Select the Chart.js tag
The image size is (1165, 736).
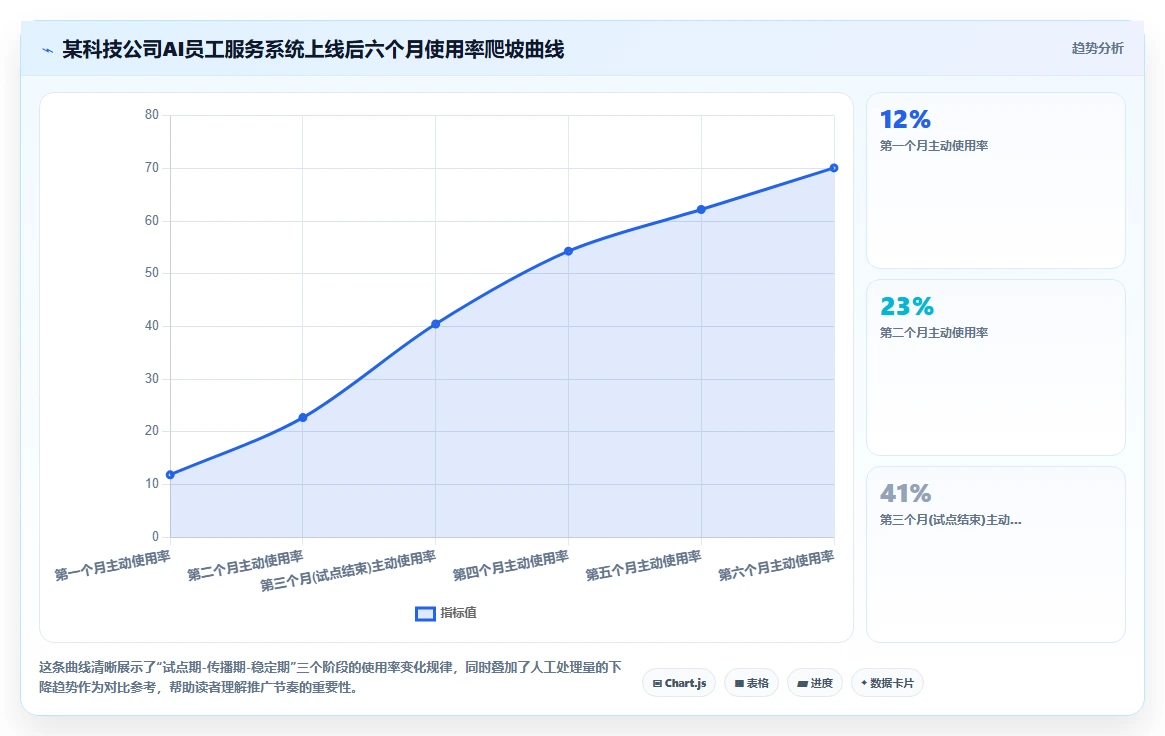click(x=679, y=683)
